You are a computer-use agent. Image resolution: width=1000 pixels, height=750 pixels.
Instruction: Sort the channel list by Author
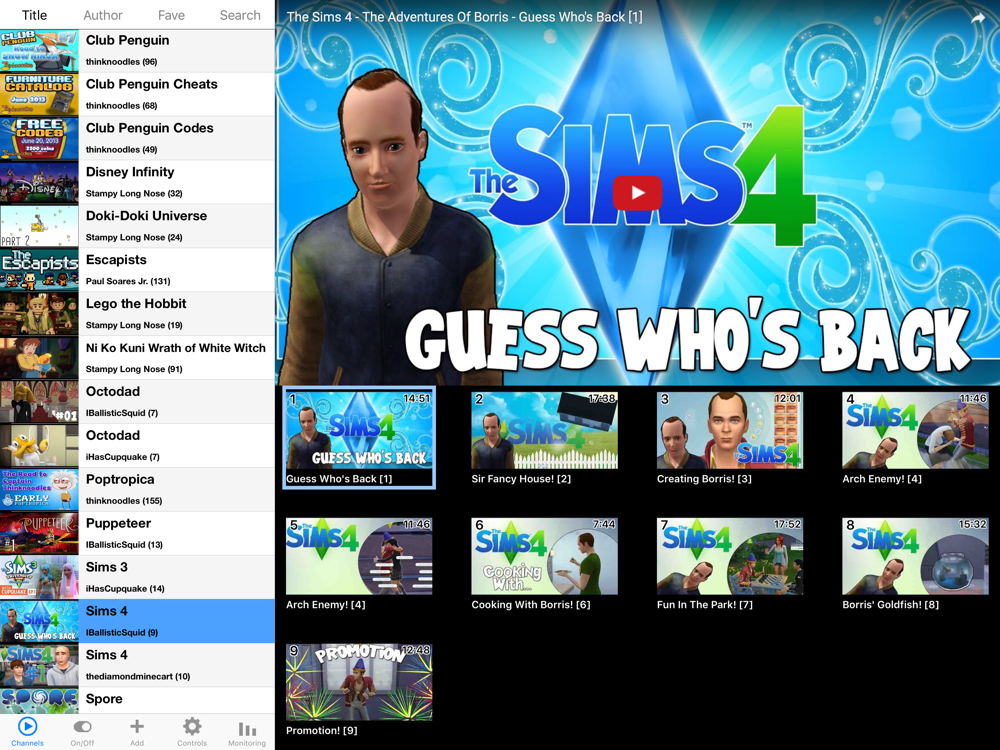103,15
